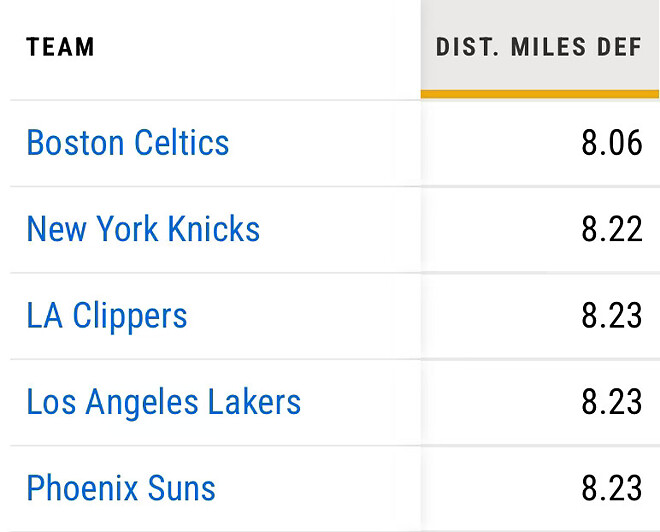The width and height of the screenshot is (660, 532).
Task: Open the Phoenix Suns team link
Action: point(121,488)
